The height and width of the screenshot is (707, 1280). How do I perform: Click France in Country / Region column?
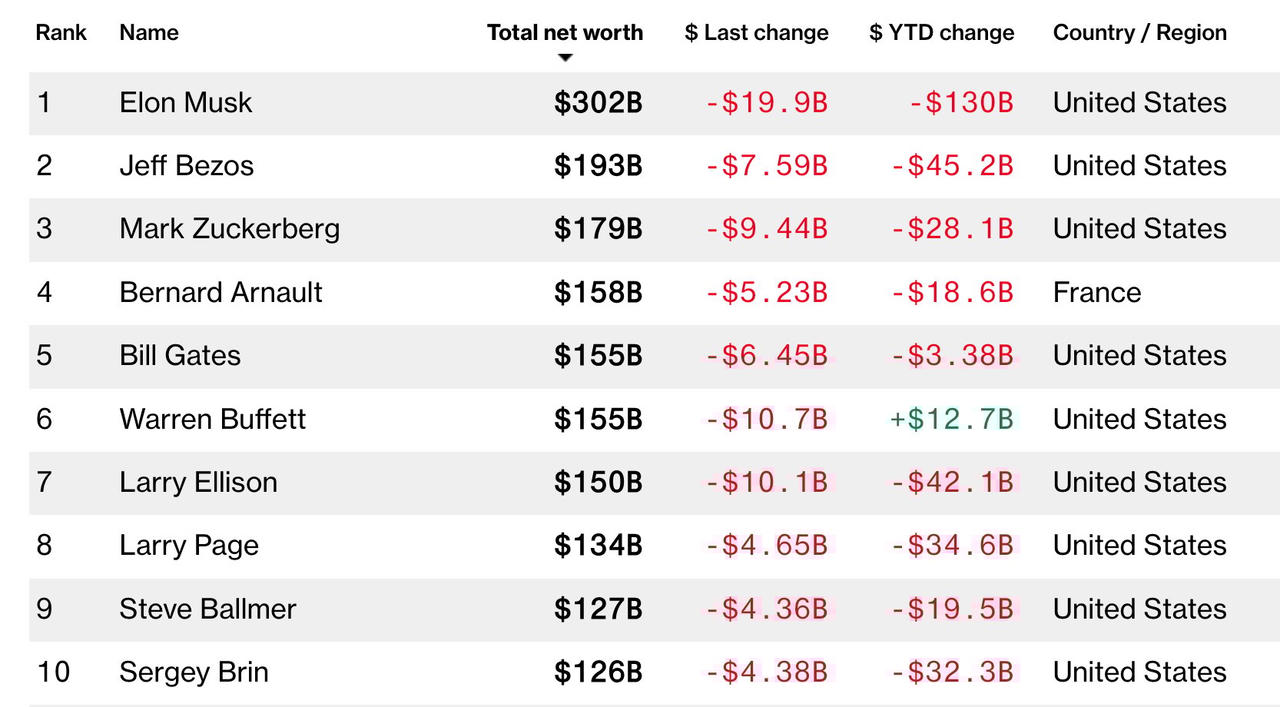(1096, 293)
